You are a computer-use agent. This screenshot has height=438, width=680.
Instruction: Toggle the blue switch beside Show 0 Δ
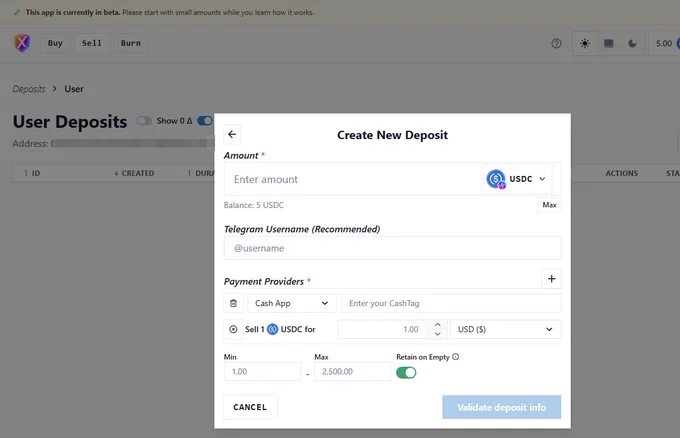205,121
